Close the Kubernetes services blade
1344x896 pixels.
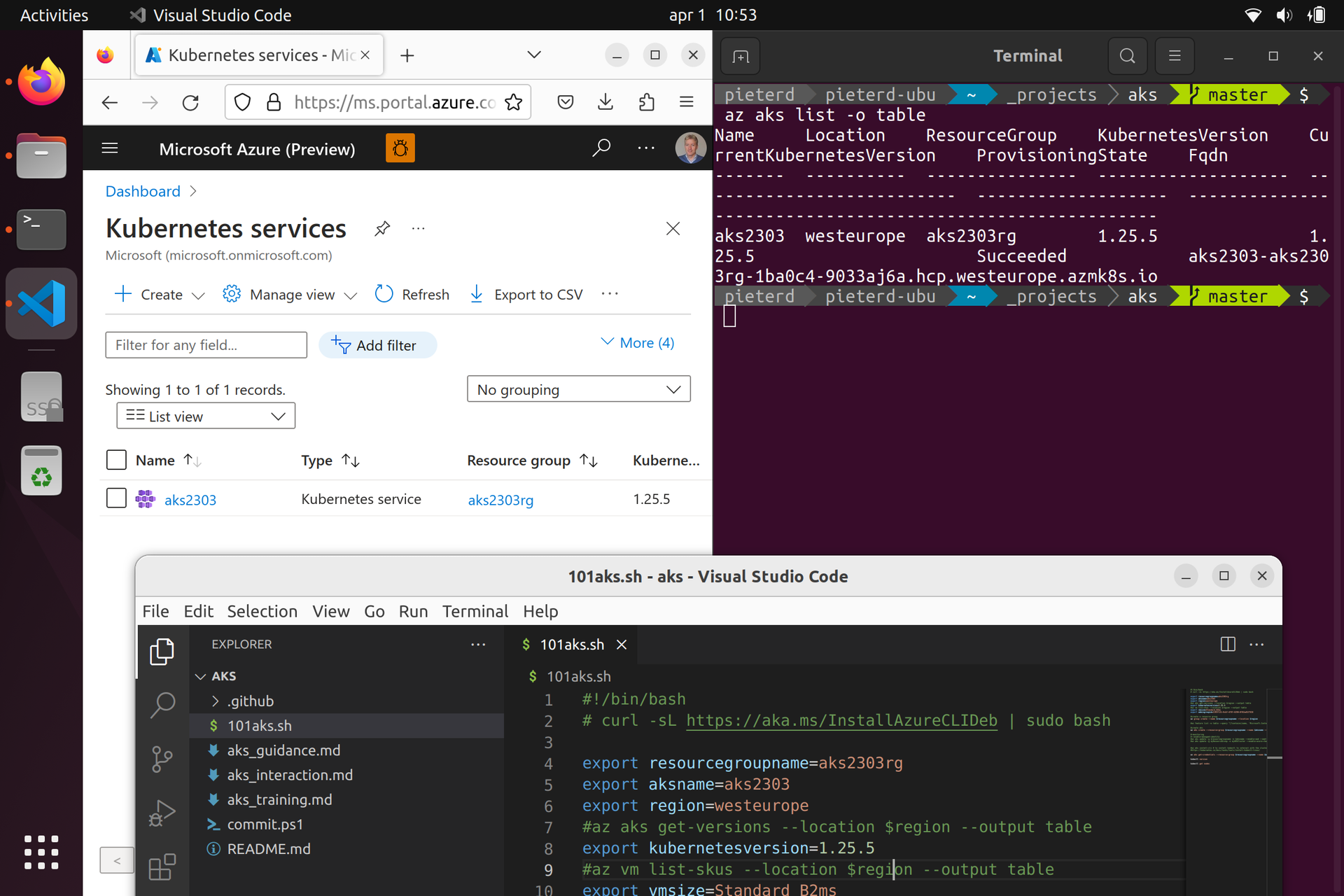(673, 229)
